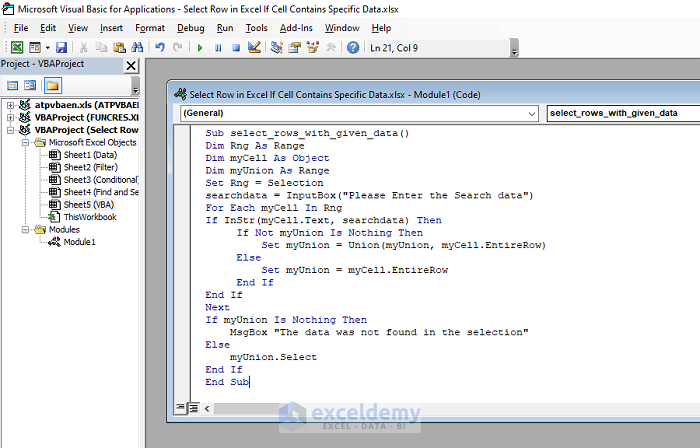Click the Break pause icon
Image resolution: width=700 pixels, height=448 pixels.
[x=218, y=48]
